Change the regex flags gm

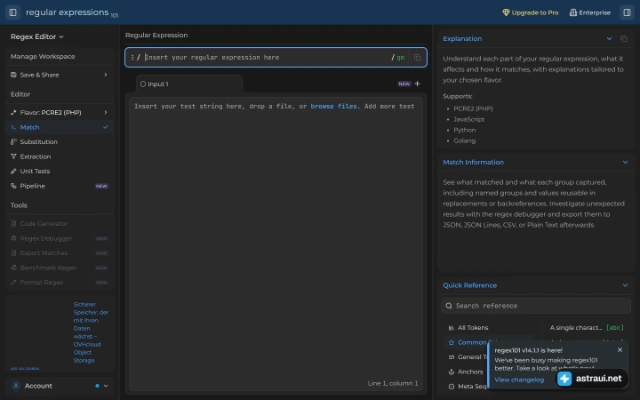point(400,58)
